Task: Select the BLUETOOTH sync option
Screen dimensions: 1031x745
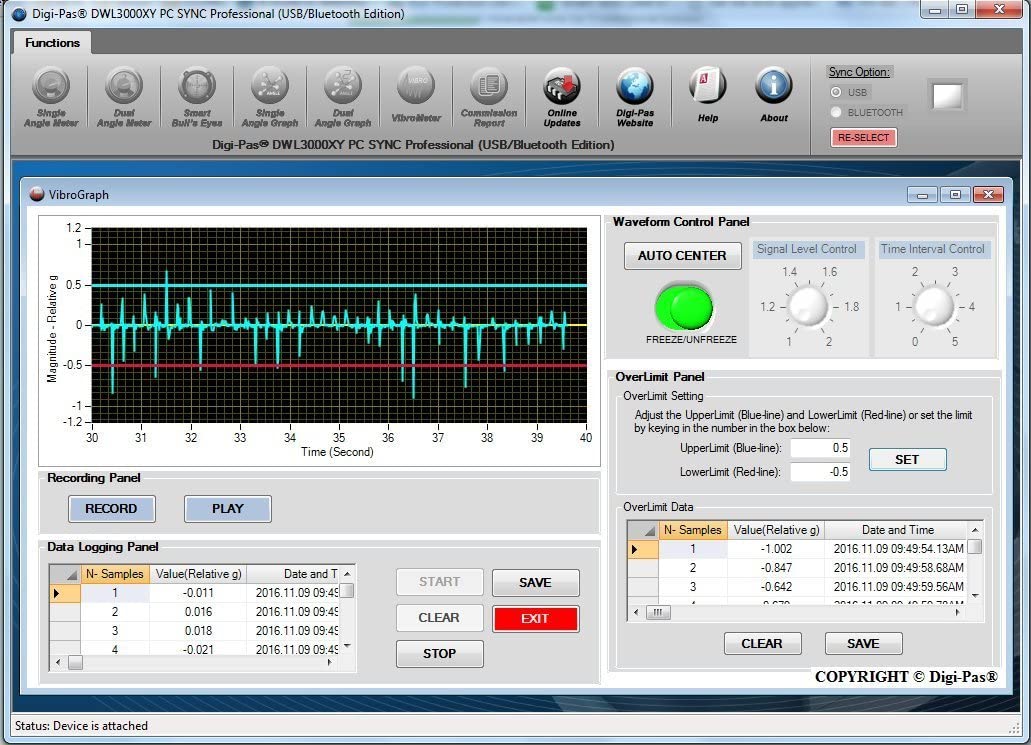Action: pos(837,112)
